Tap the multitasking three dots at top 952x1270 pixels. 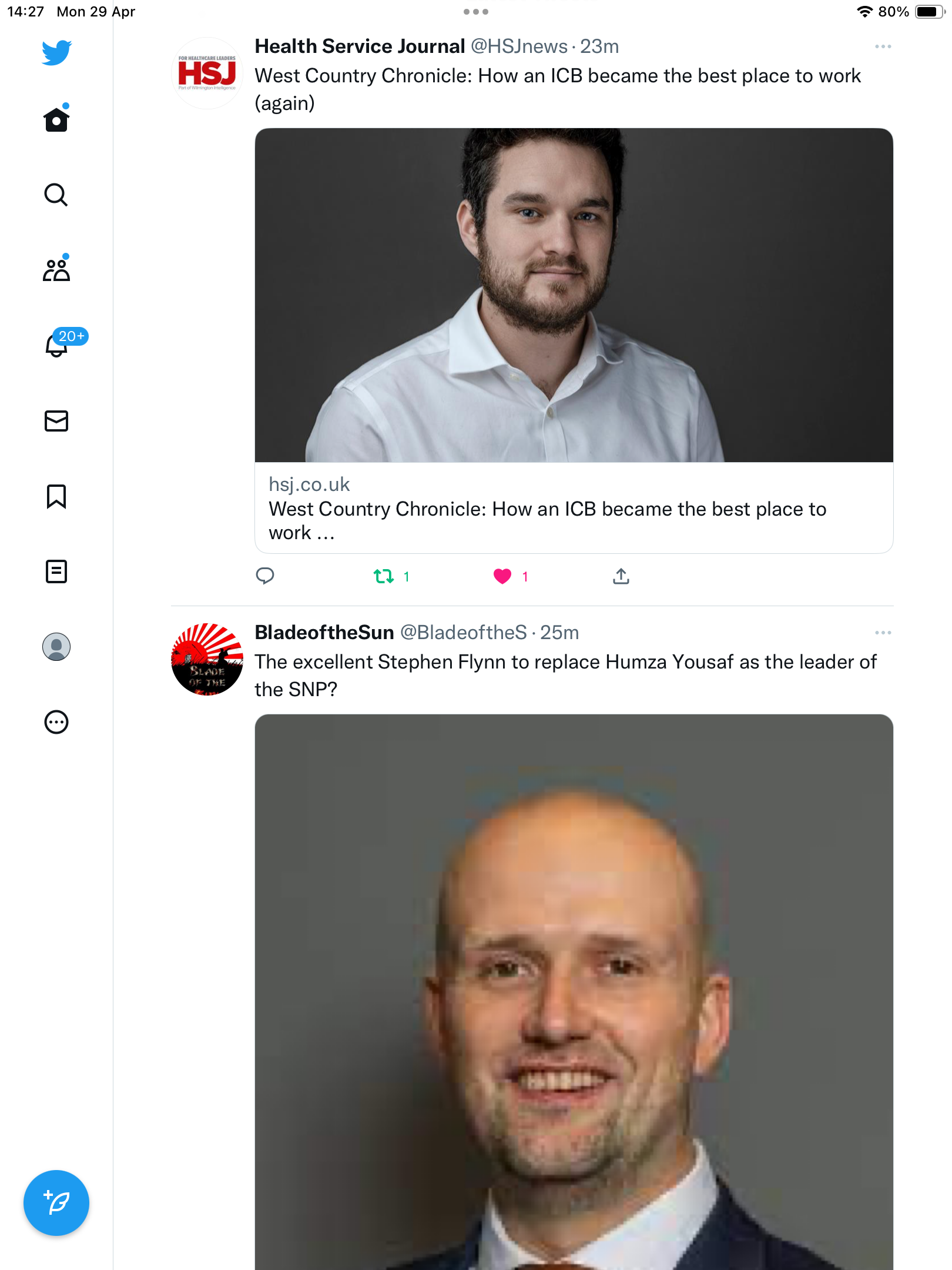(476, 12)
